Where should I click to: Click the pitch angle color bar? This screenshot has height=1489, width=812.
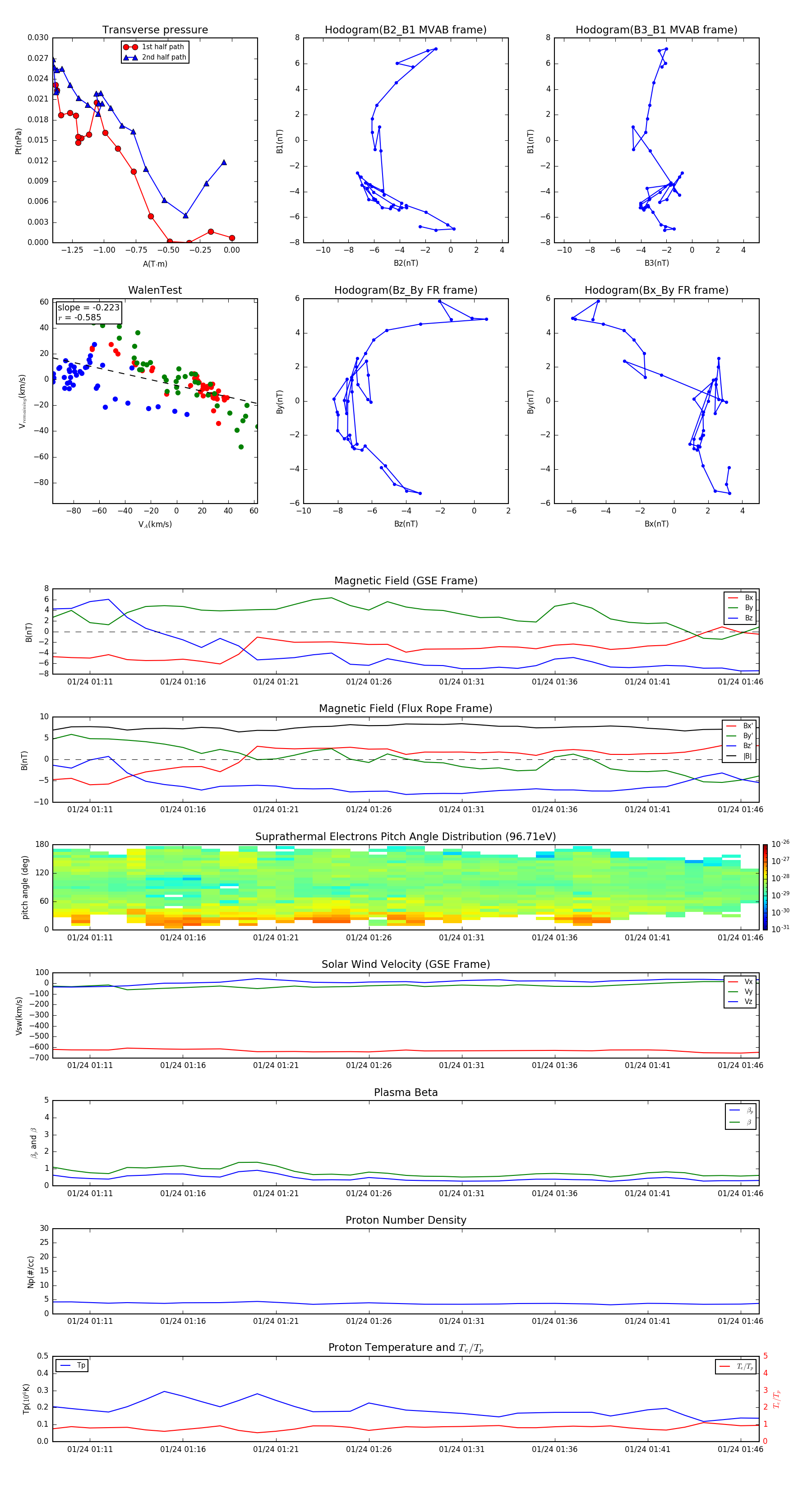[765, 887]
